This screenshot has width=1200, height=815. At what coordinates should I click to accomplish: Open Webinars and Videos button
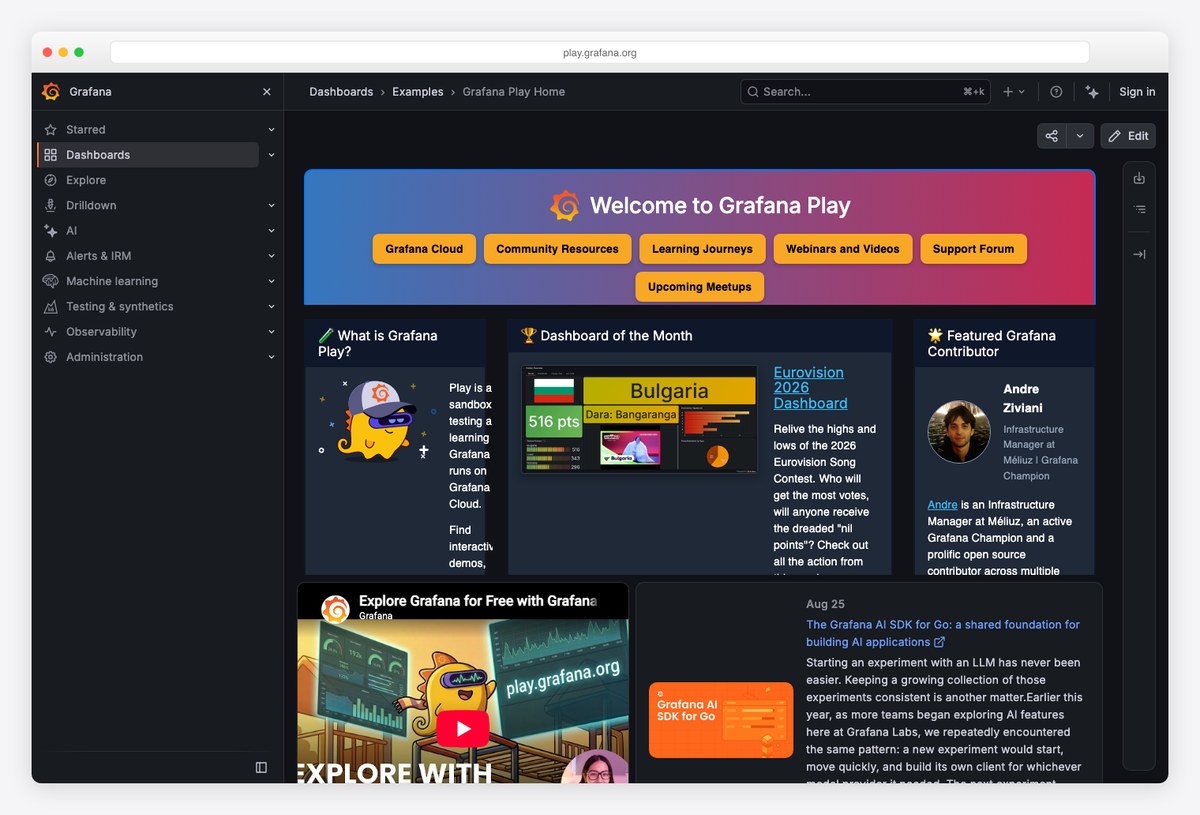pos(843,249)
